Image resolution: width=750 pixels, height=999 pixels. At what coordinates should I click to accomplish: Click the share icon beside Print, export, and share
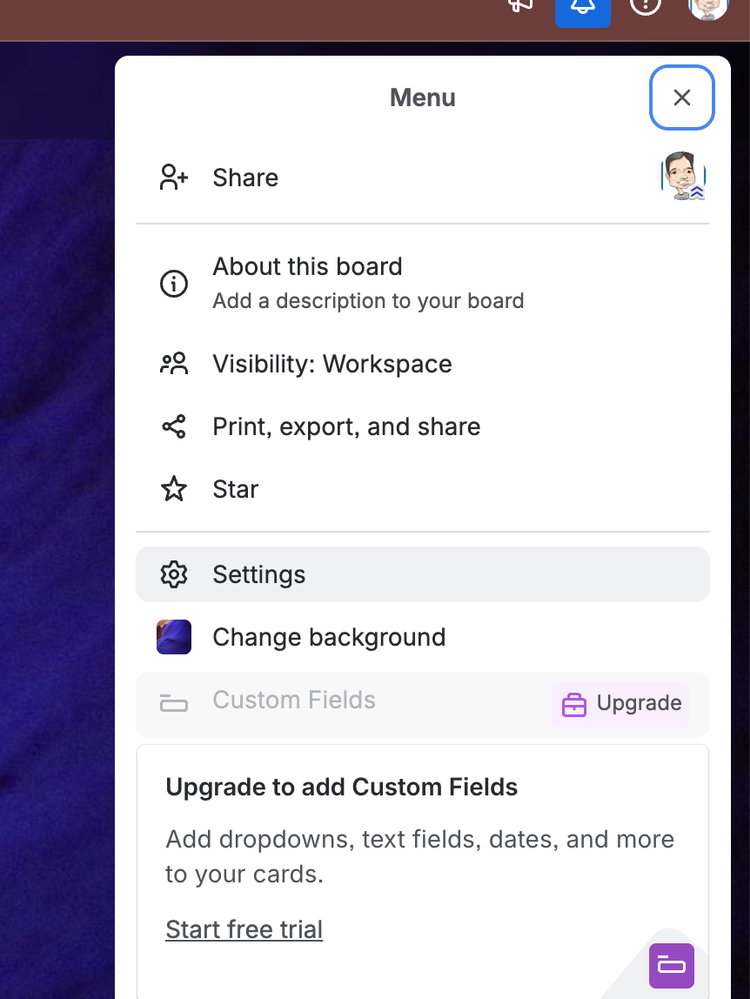[x=173, y=426]
